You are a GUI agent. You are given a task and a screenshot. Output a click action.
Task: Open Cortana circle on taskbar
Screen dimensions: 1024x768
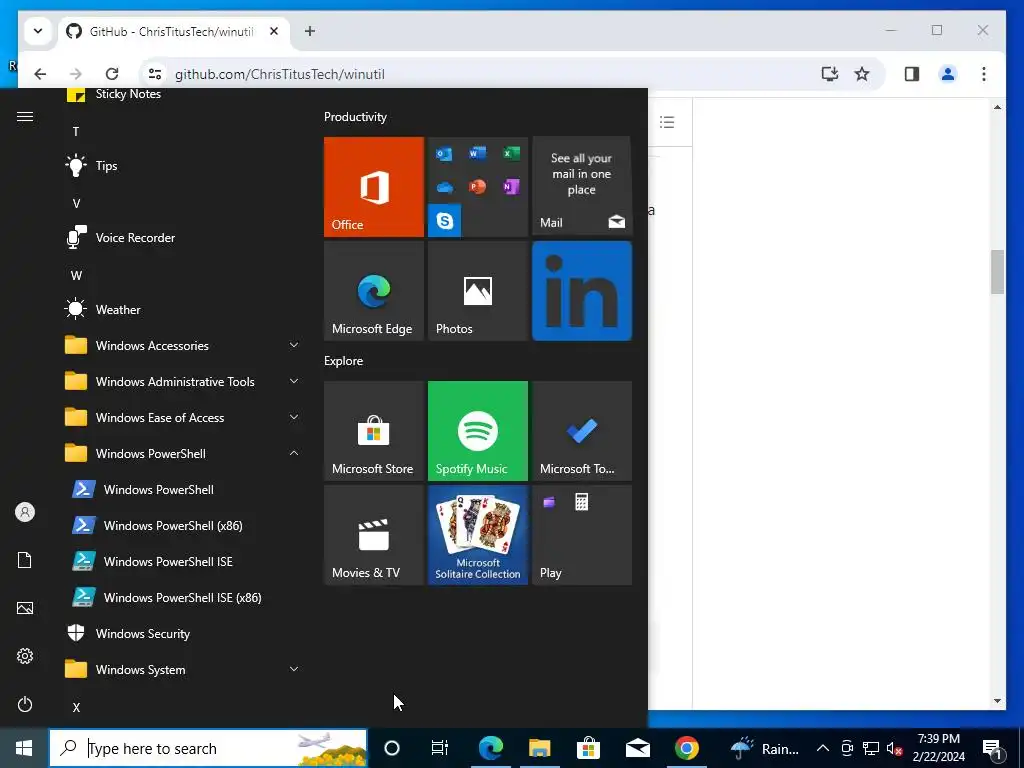pos(392,748)
